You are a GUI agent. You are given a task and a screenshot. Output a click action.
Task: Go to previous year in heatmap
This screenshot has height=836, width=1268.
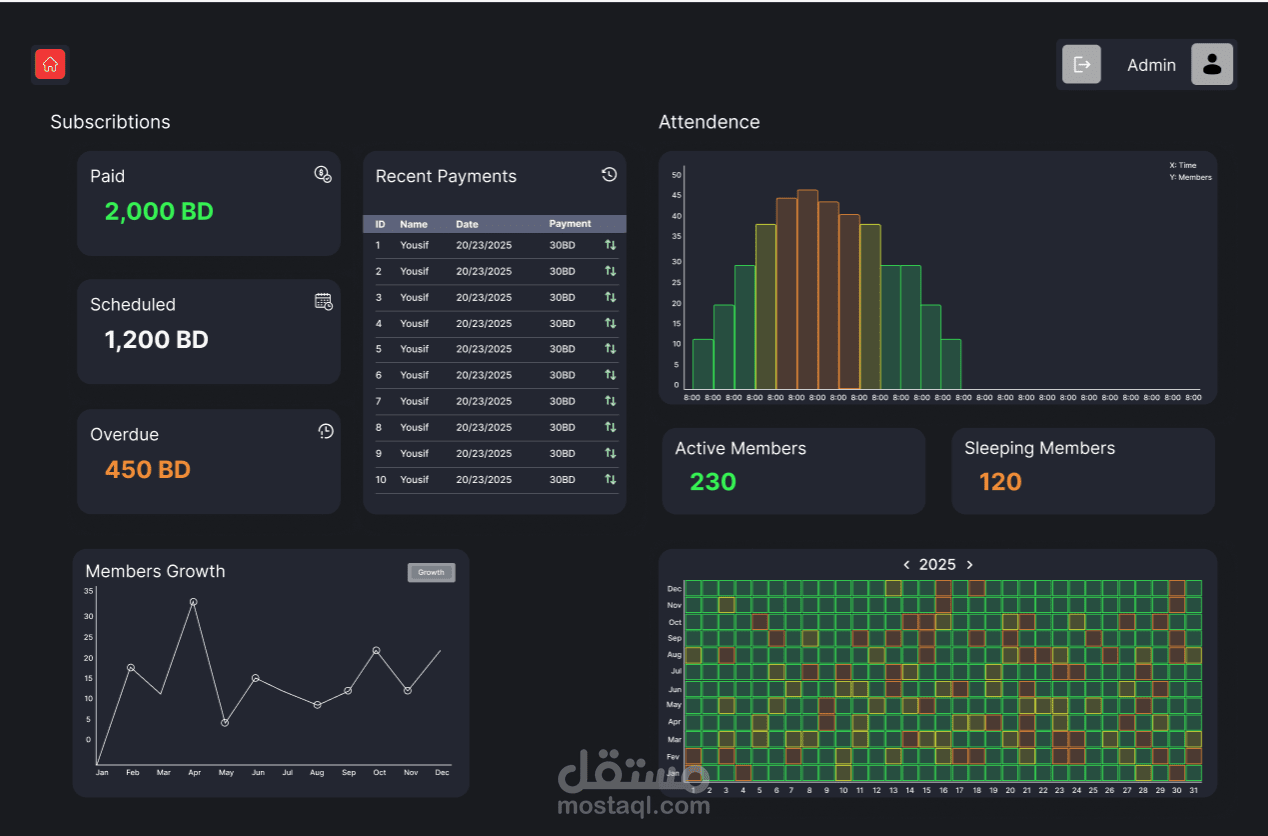click(906, 565)
